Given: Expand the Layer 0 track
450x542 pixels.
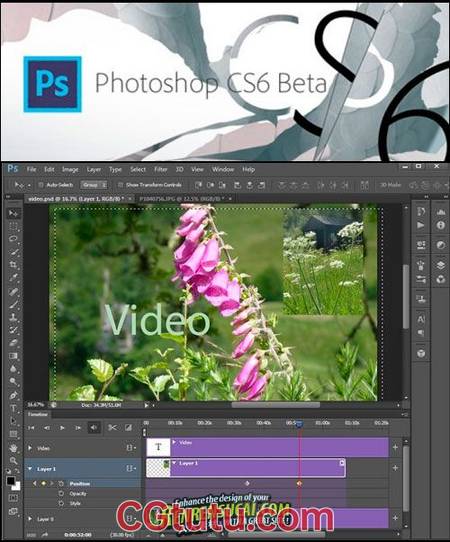Looking at the screenshot, I should pos(30,519).
